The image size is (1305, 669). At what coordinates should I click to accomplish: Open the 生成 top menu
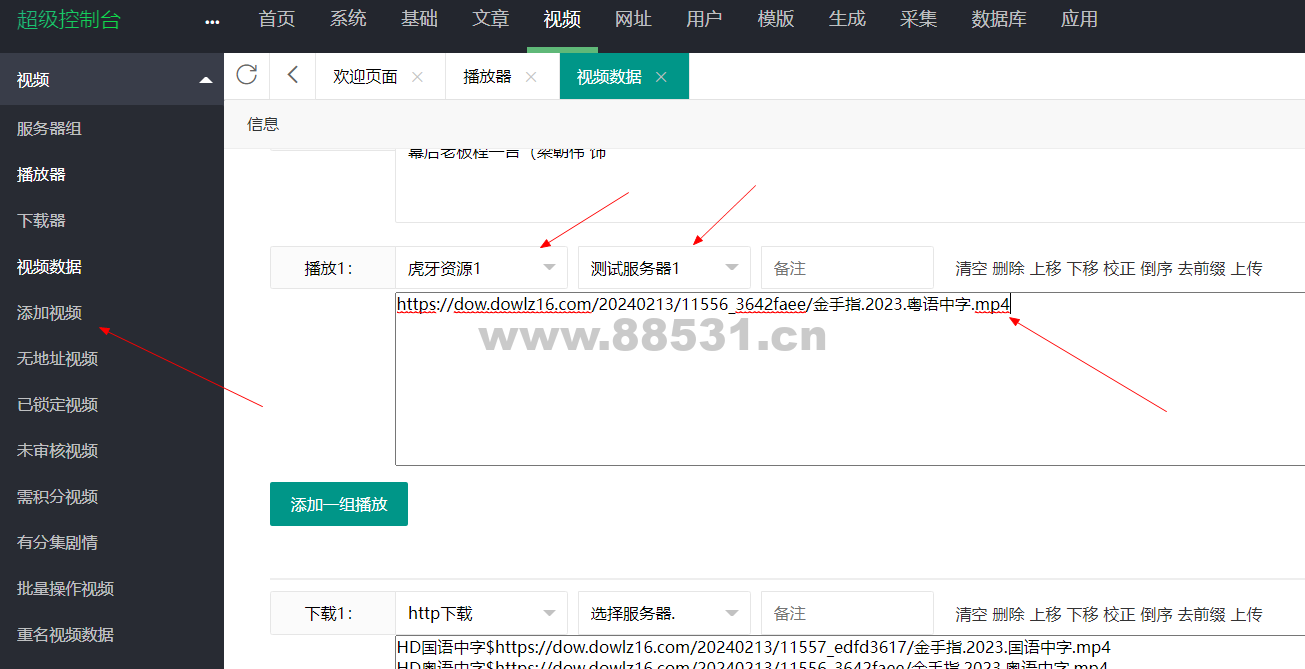point(847,19)
